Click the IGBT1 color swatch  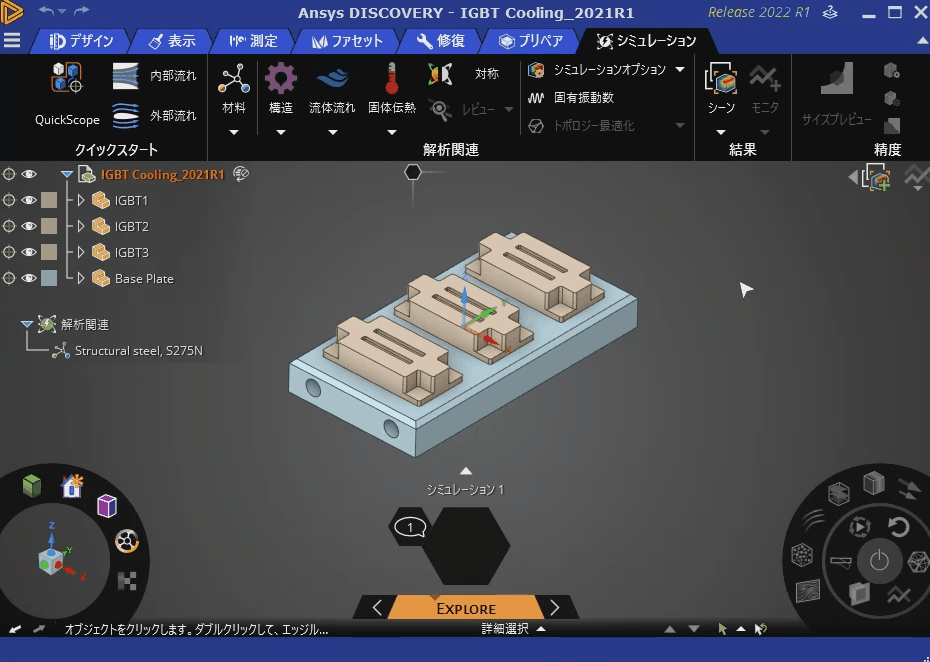49,200
